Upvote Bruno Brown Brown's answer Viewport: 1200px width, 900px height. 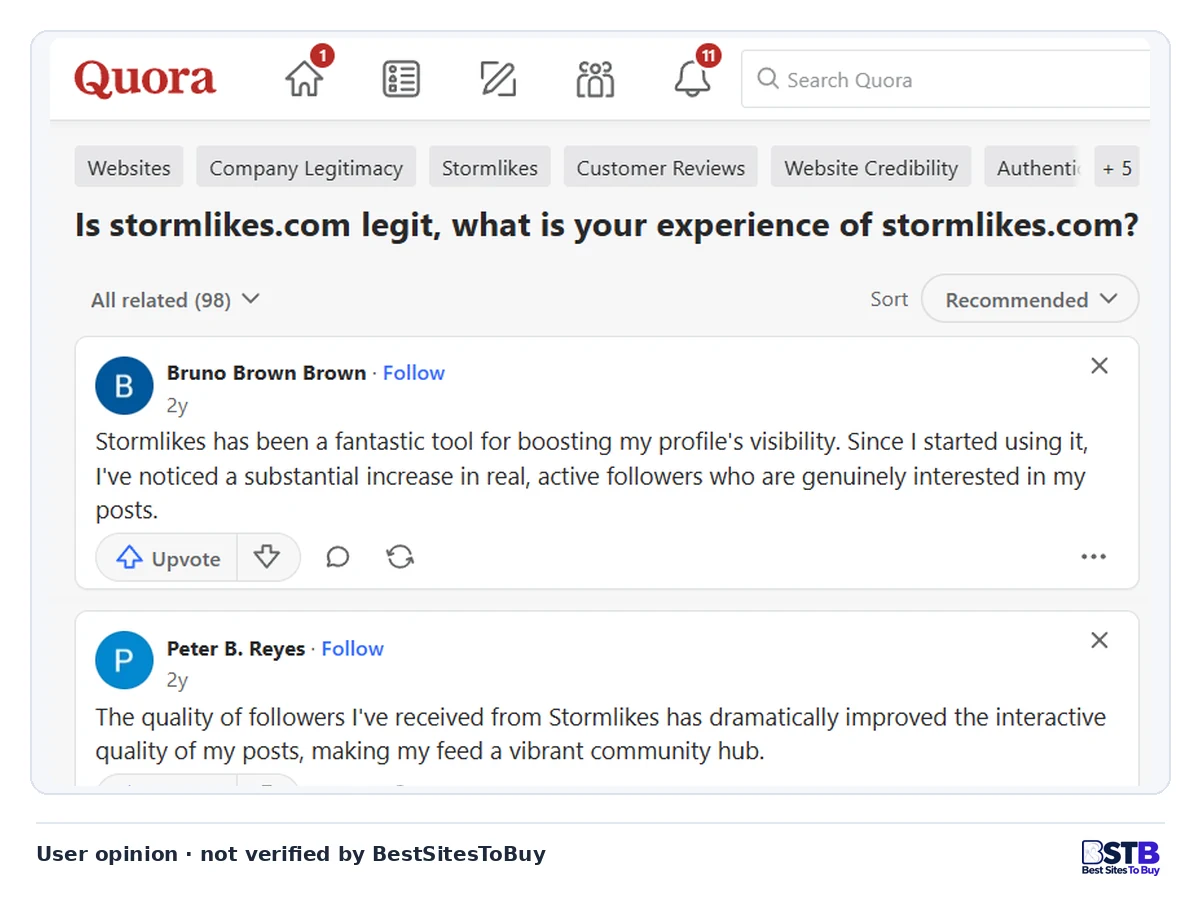[x=167, y=557]
